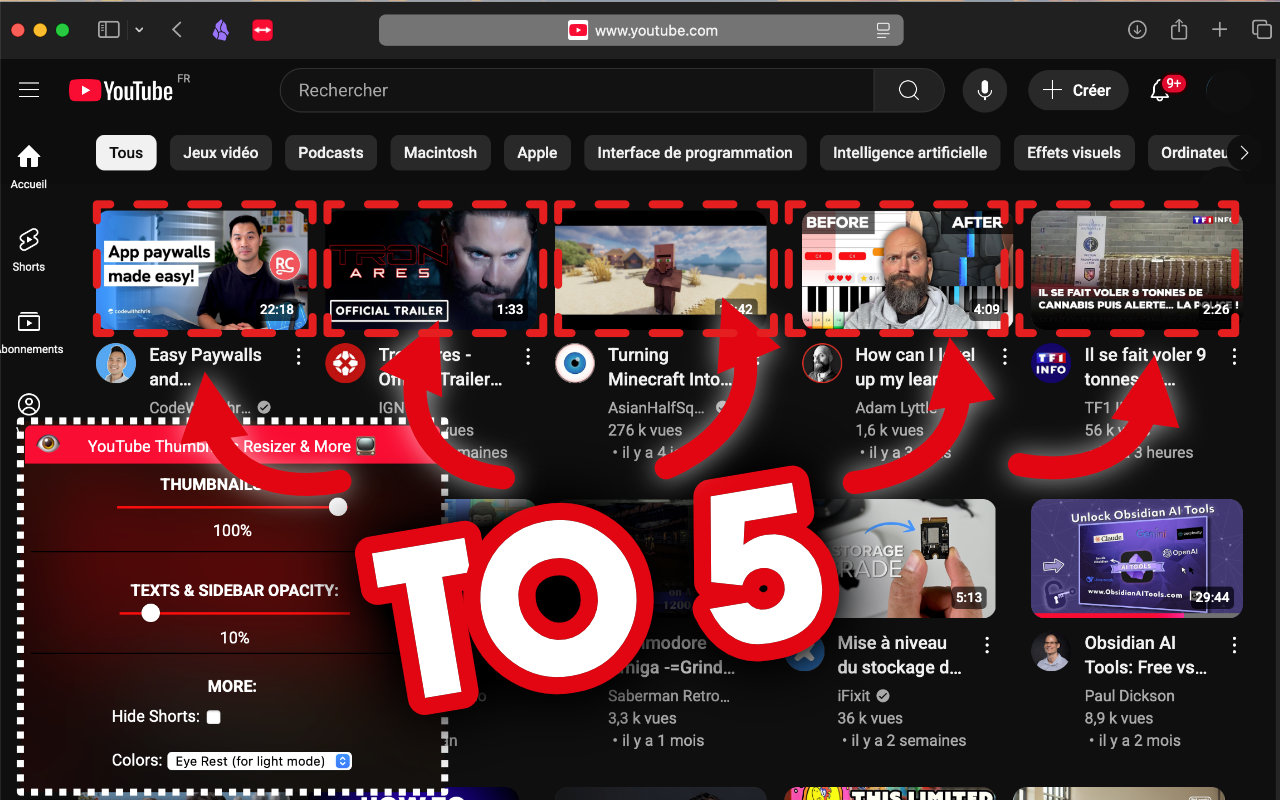Focus the Rechercher search field

[577, 90]
